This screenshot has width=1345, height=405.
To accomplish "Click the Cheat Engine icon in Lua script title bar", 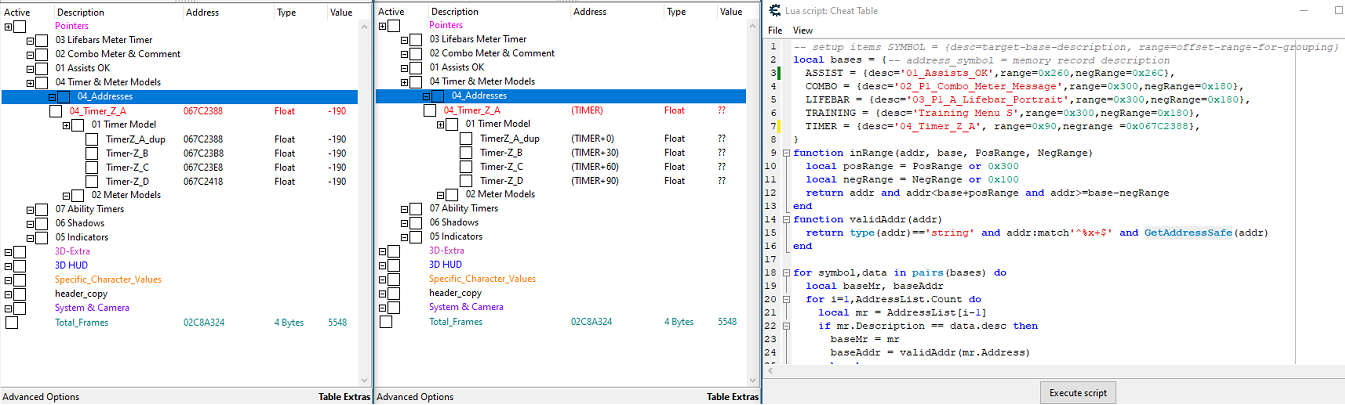I will tap(776, 9).
